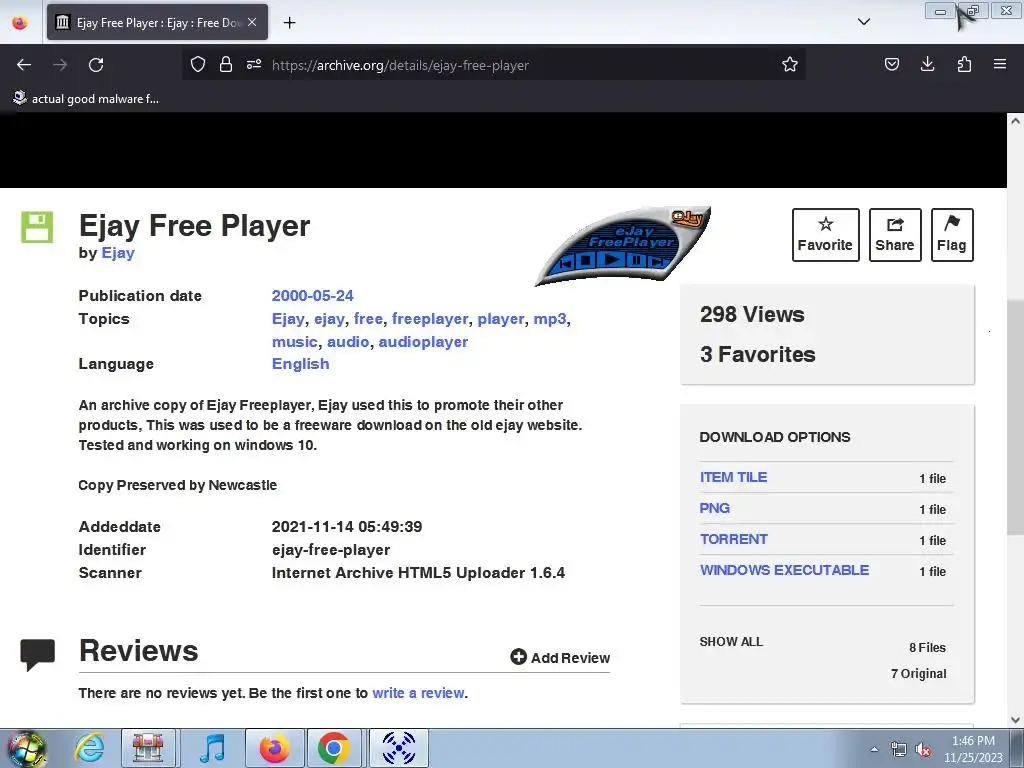Close the Ejay Free Player tab
Viewport: 1024px width, 768px height.
pos(252,22)
